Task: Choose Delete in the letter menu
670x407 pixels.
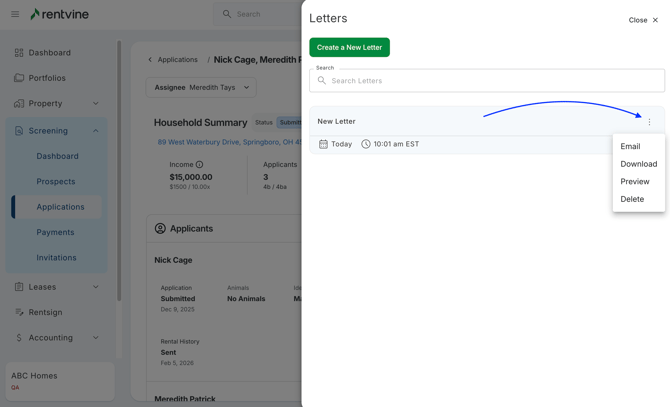Action: pos(632,199)
